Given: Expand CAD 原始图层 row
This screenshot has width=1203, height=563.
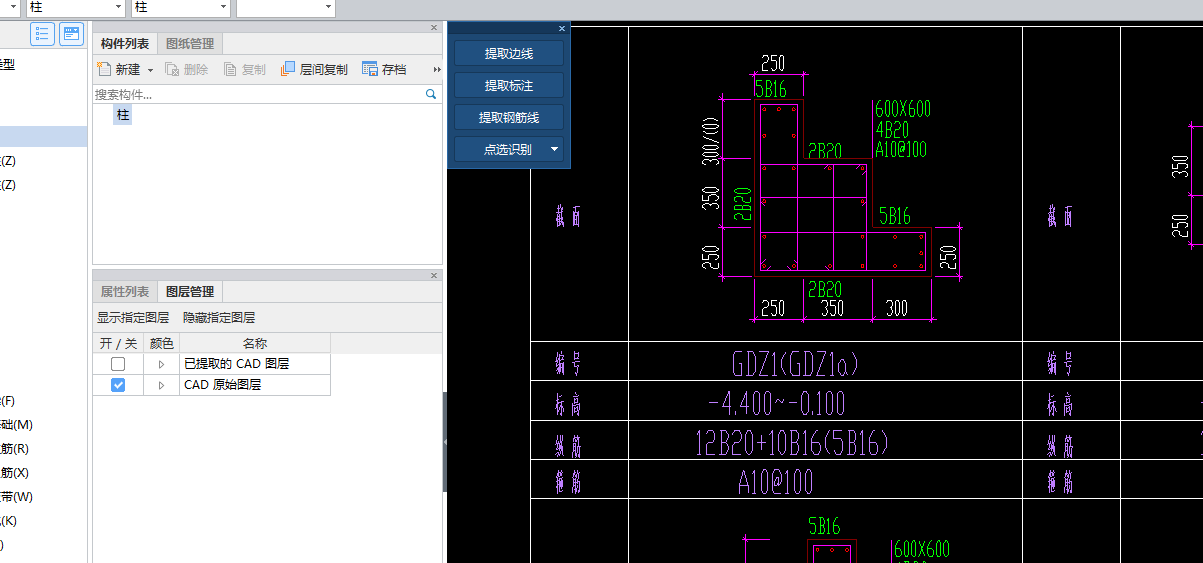Looking at the screenshot, I should [161, 385].
